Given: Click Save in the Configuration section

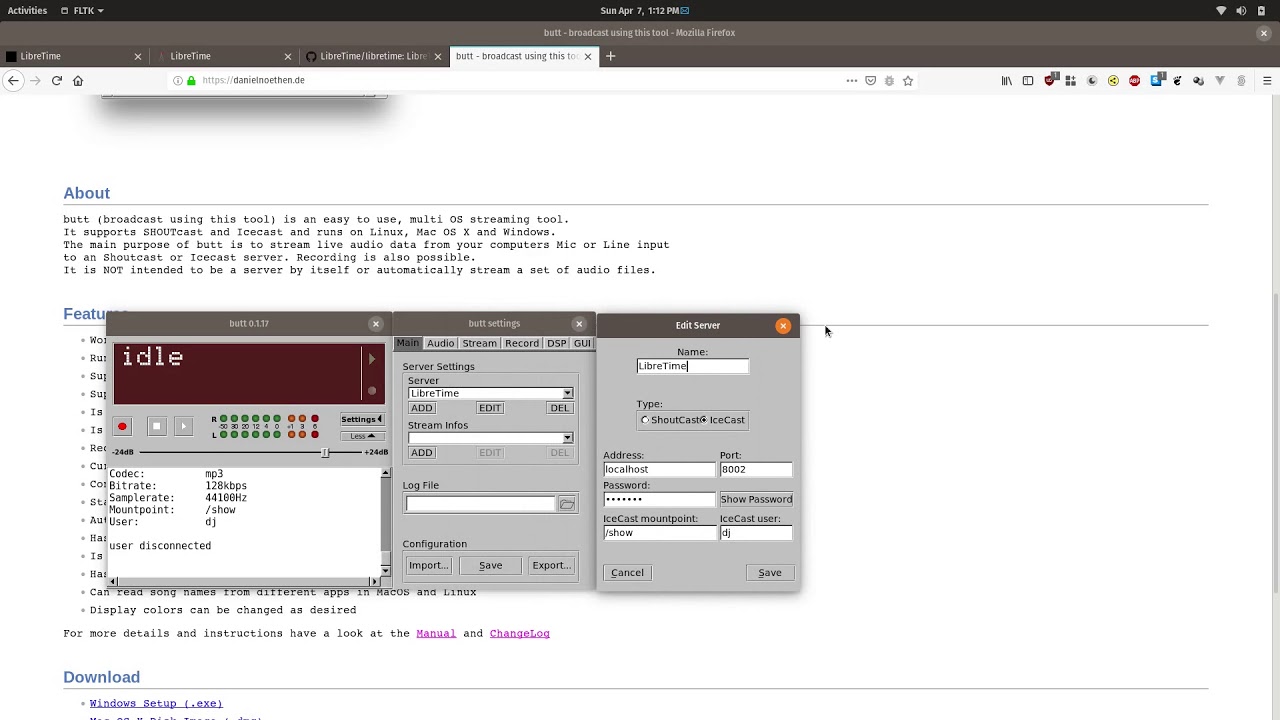Looking at the screenshot, I should [x=490, y=566].
